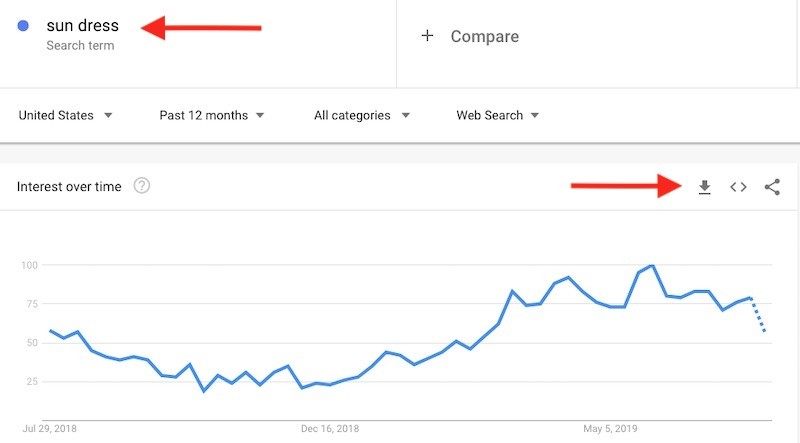Open the Interest over time help icon
This screenshot has height=443, width=800.
coord(142,186)
